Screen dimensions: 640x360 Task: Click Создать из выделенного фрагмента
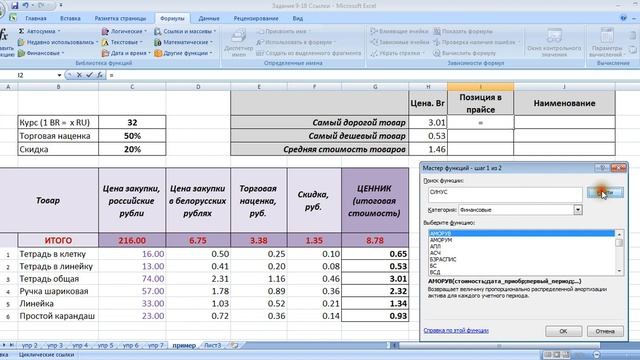click(x=309, y=53)
